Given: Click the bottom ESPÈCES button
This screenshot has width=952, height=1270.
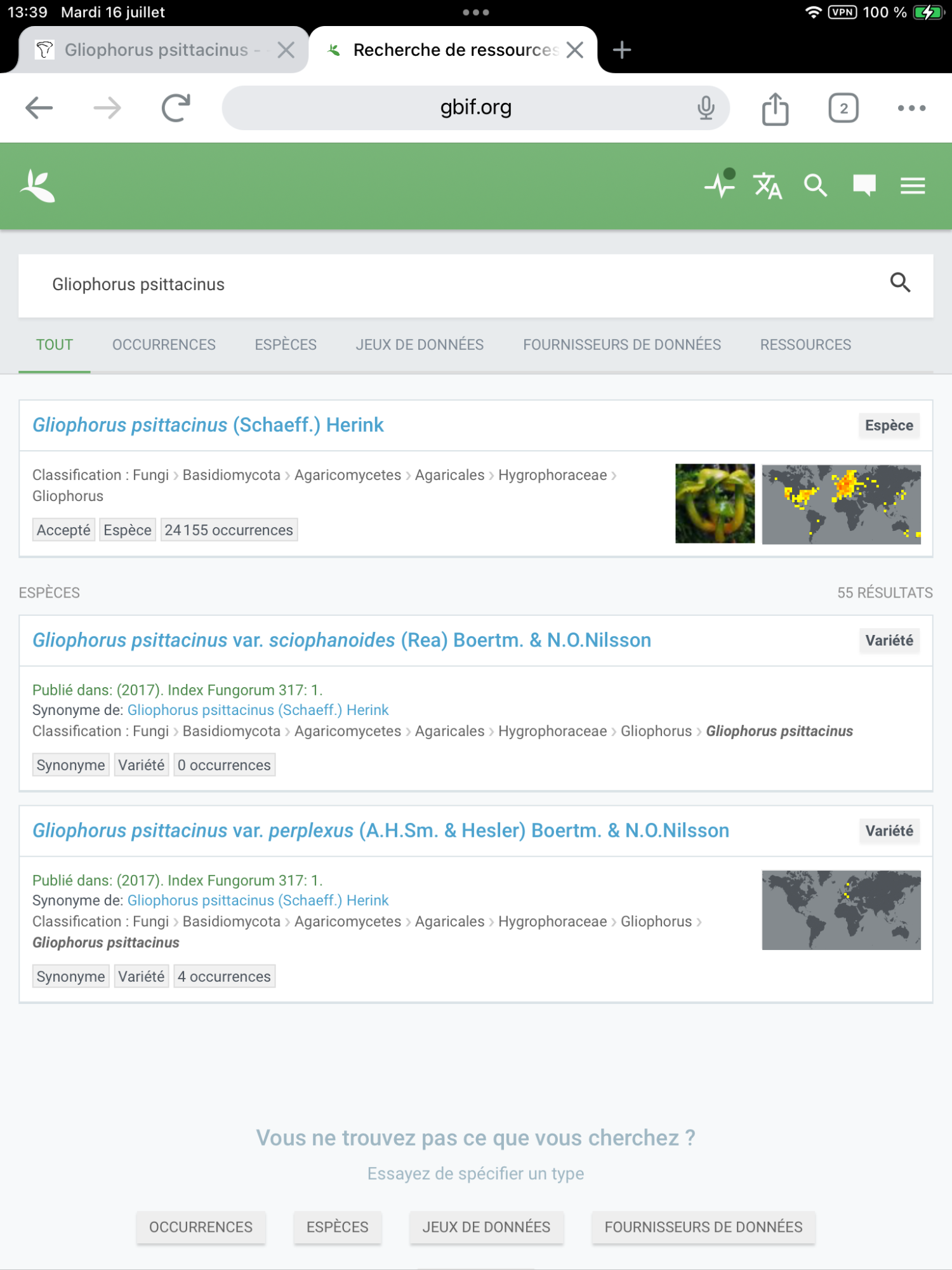Looking at the screenshot, I should [337, 1227].
